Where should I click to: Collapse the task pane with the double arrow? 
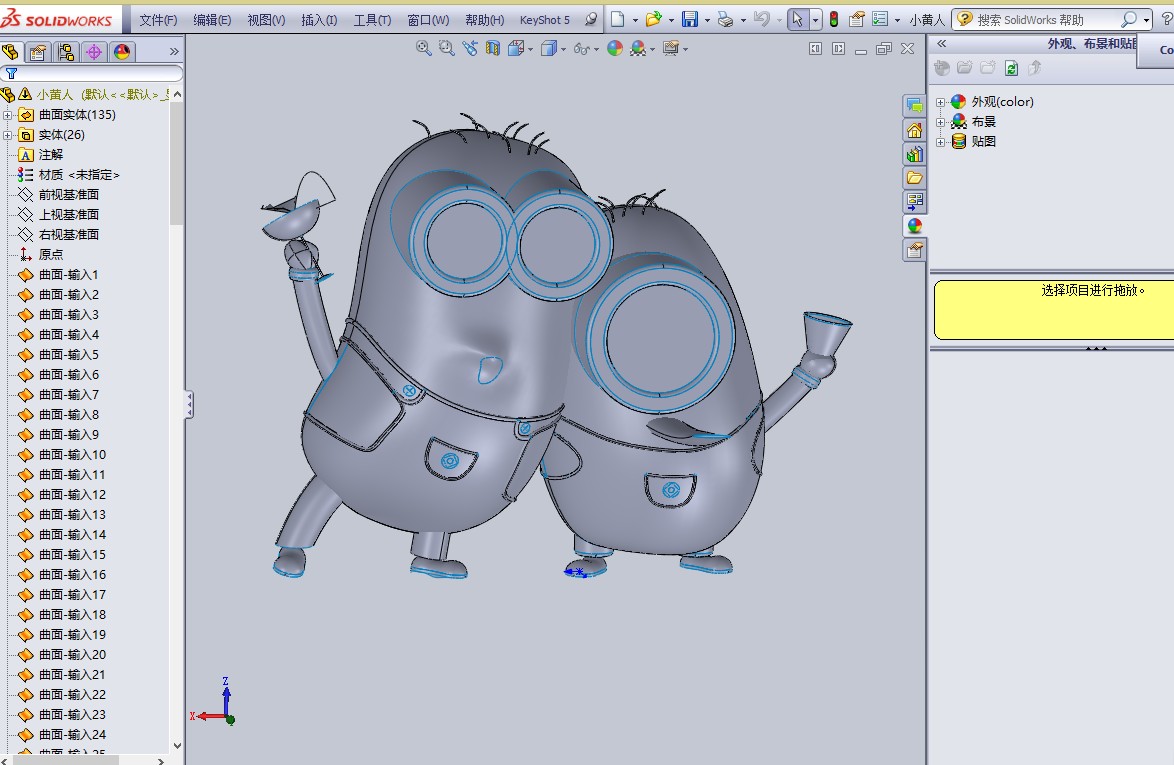click(x=942, y=43)
